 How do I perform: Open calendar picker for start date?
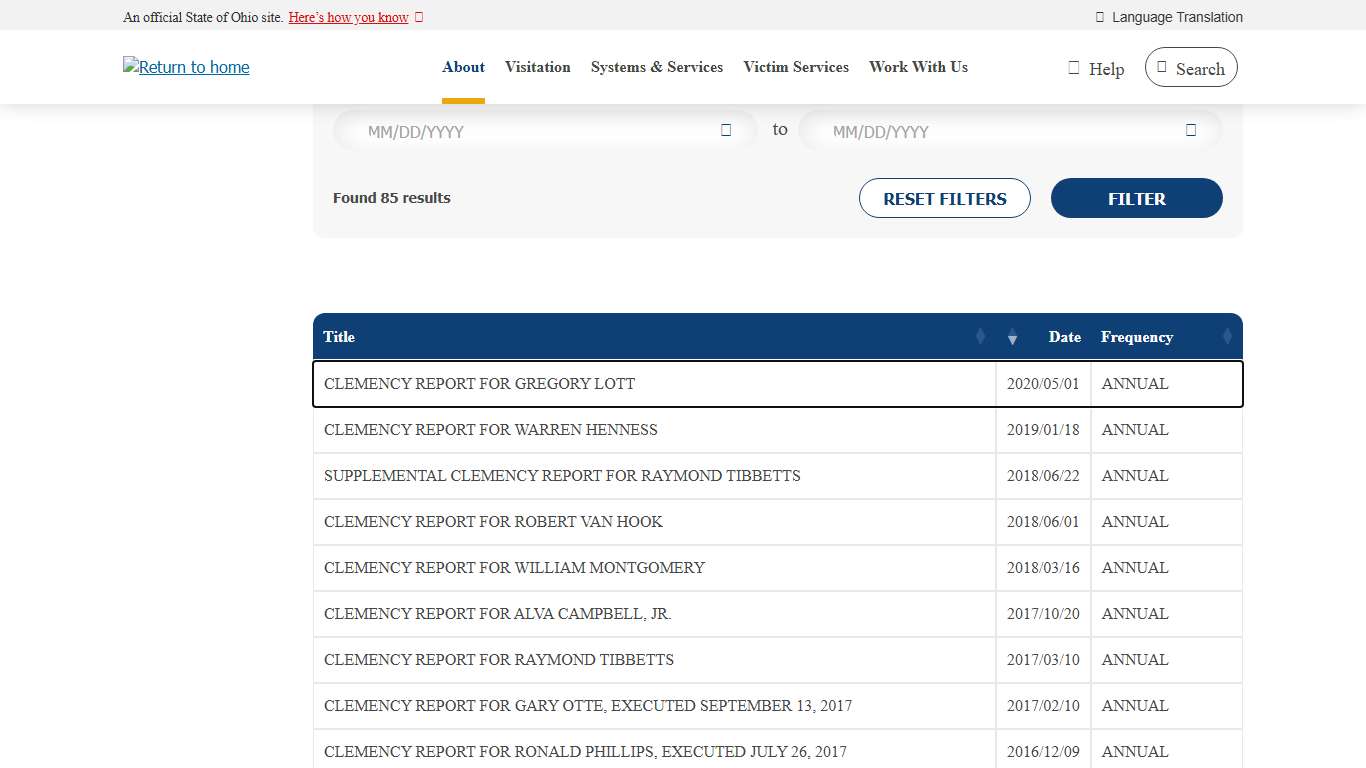point(726,130)
